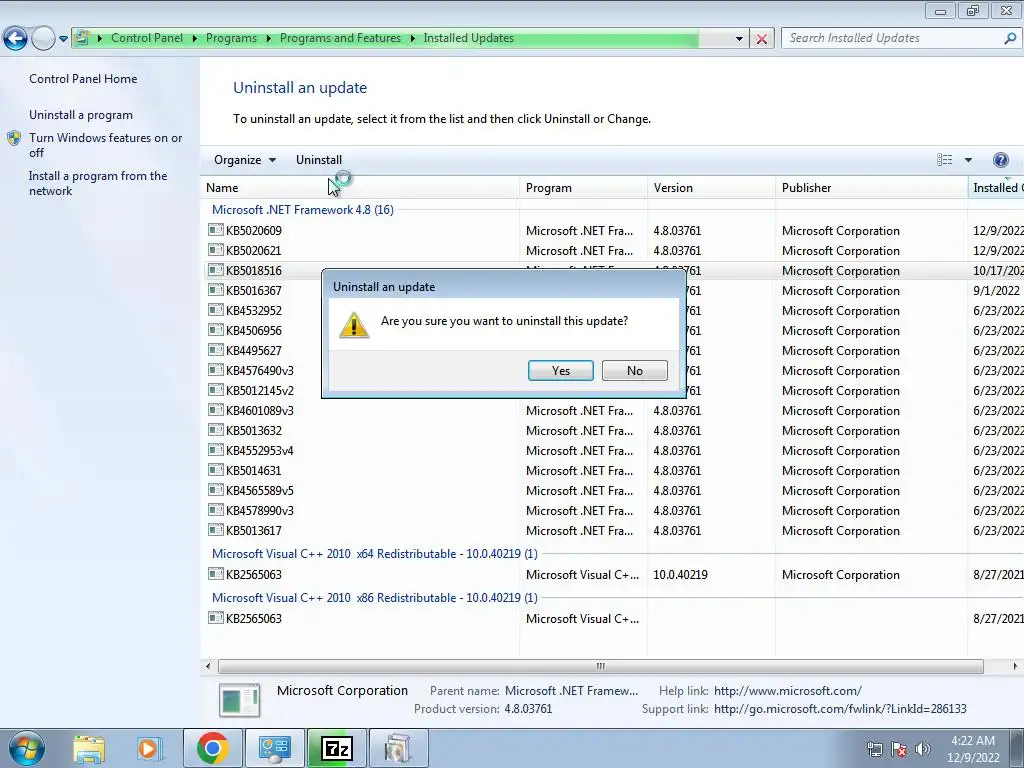
Task: Open the help question mark icon
Action: click(1000, 160)
